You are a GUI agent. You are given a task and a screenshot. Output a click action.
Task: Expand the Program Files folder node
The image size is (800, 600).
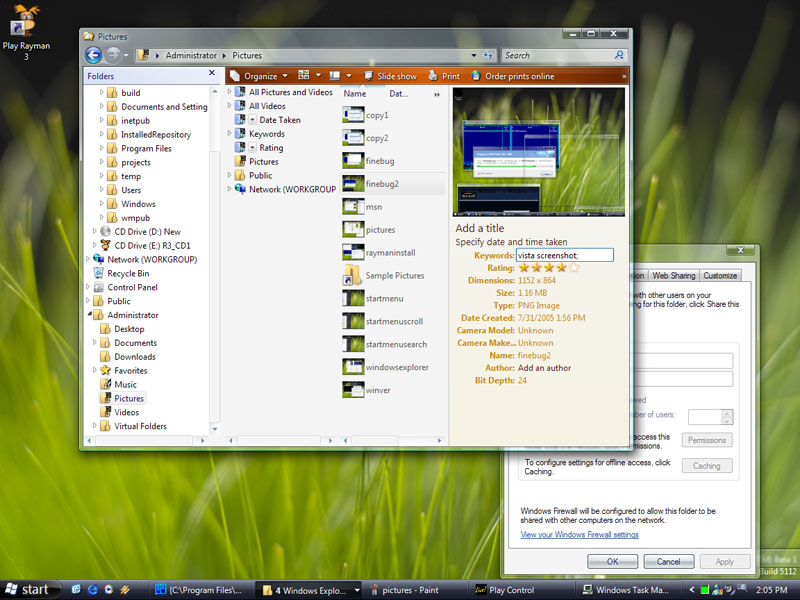click(101, 148)
